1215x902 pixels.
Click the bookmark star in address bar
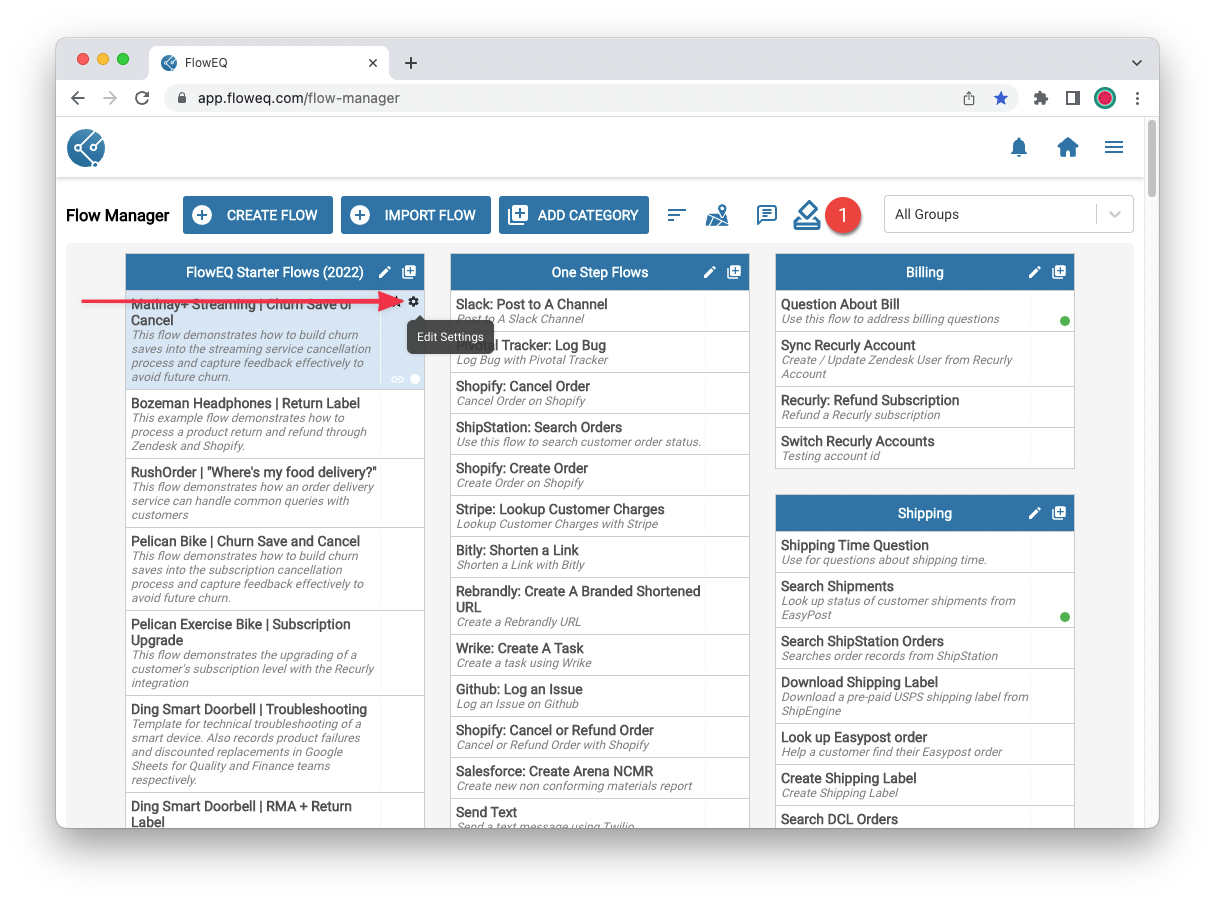[1000, 98]
